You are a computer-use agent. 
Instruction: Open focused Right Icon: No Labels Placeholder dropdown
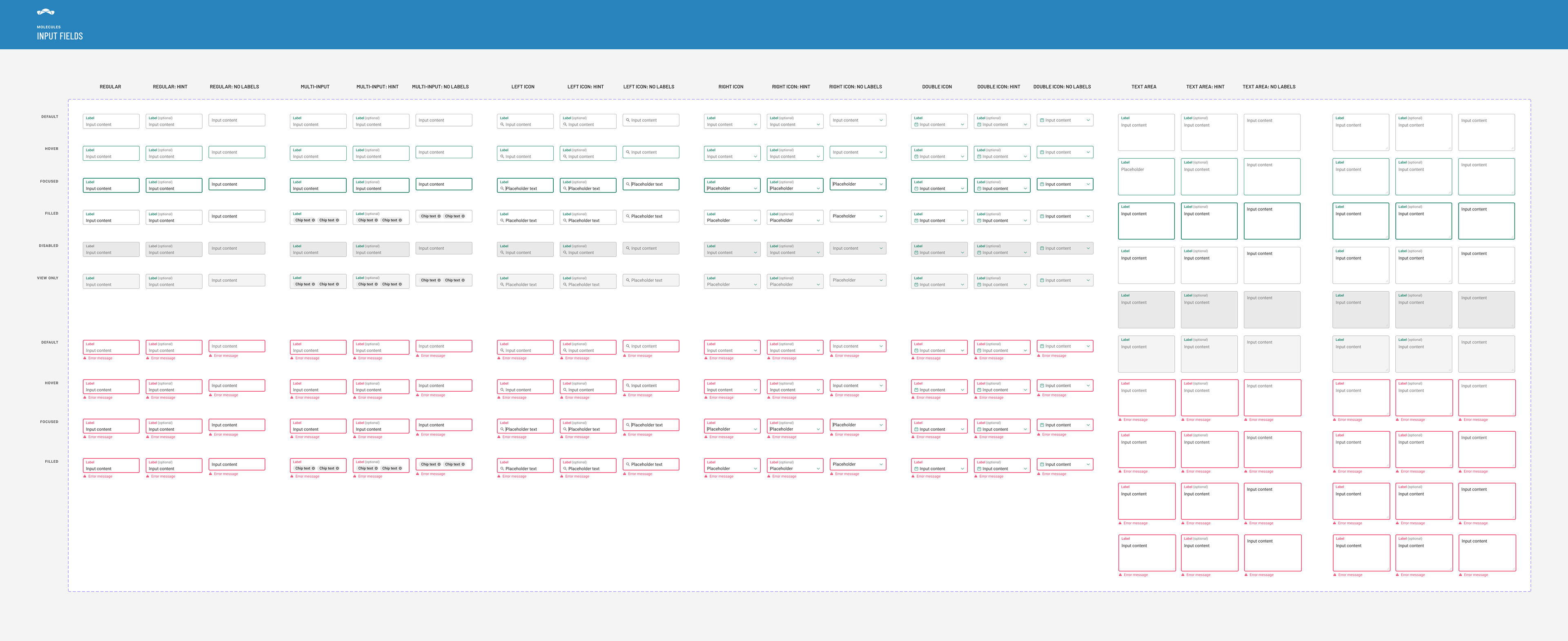[x=881, y=184]
